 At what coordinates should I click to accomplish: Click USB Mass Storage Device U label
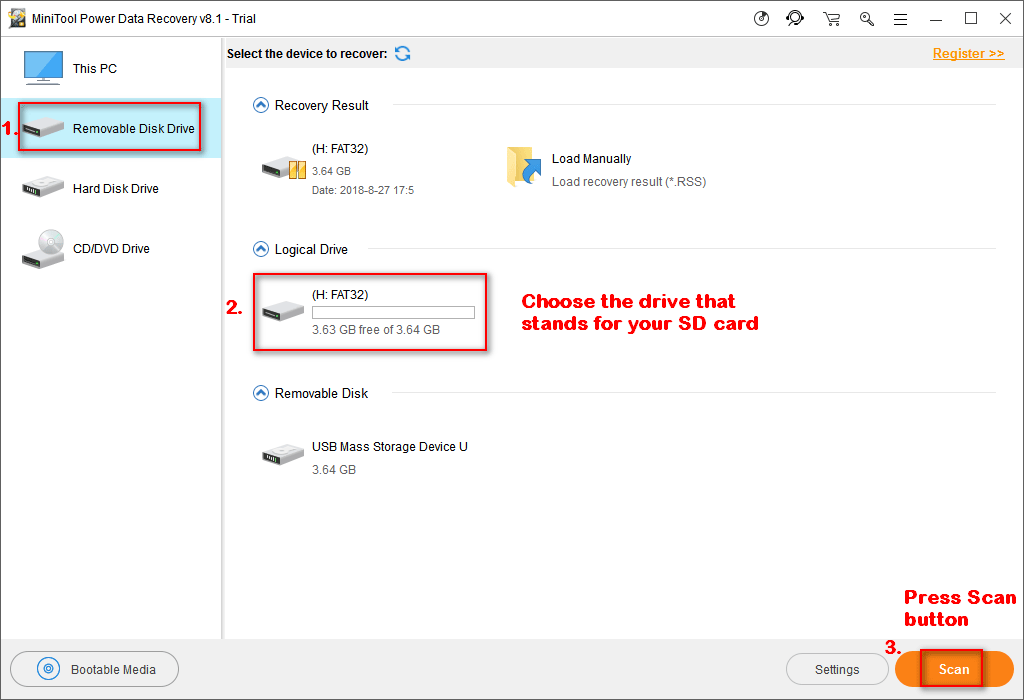(390, 447)
